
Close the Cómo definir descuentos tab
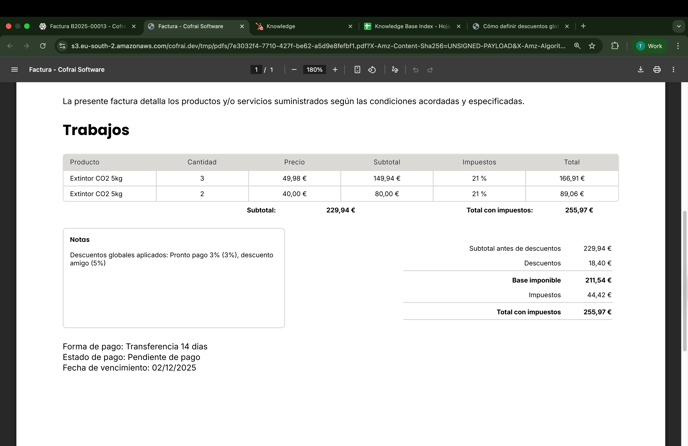click(x=567, y=26)
